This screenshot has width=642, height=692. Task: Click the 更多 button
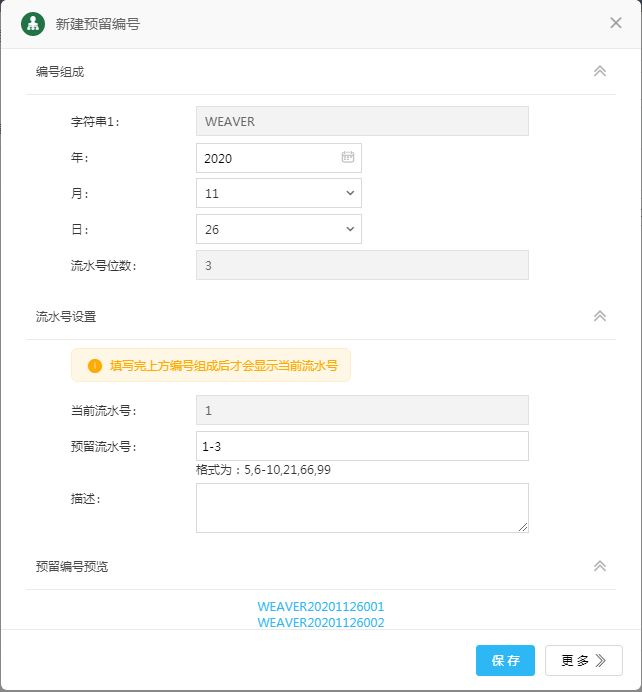[x=583, y=660]
